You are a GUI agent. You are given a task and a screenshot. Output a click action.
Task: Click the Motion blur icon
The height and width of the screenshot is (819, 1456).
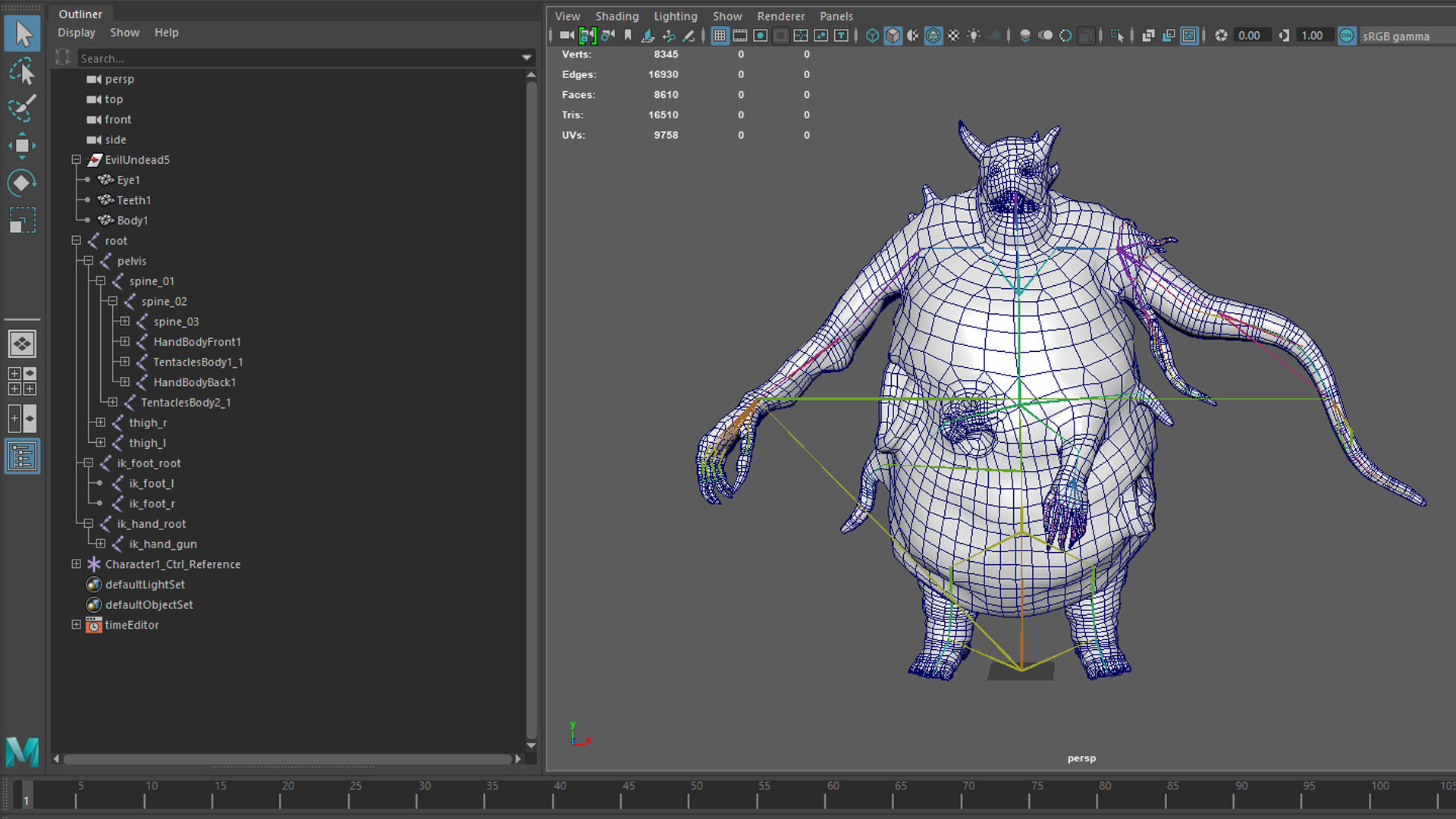click(1045, 36)
